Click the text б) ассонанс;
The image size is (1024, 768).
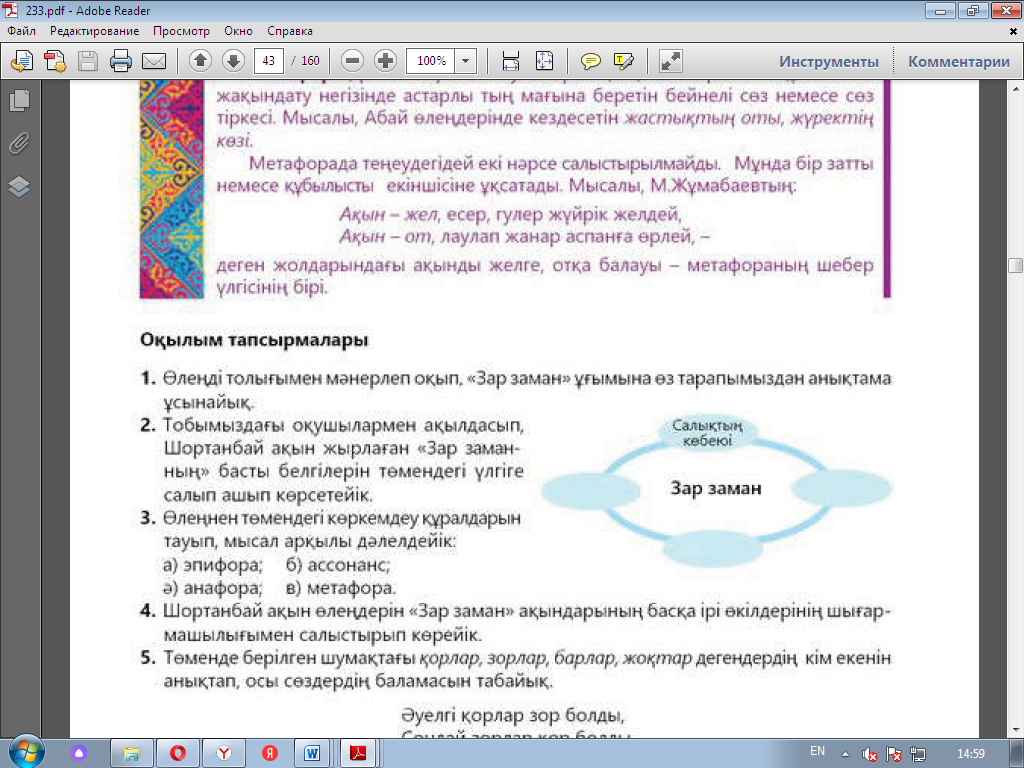click(x=338, y=564)
